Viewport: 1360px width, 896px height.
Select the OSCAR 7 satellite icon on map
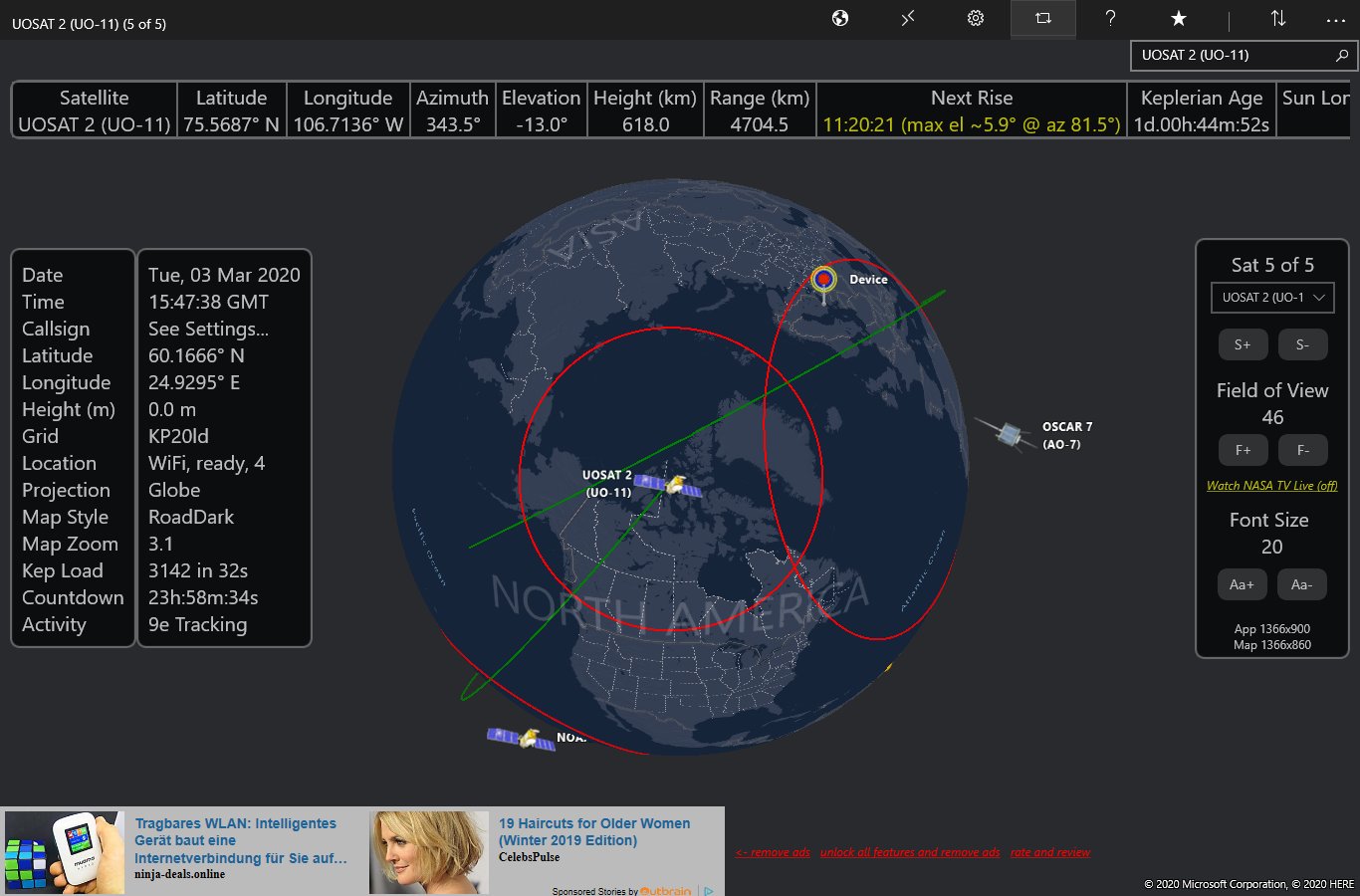(1008, 434)
